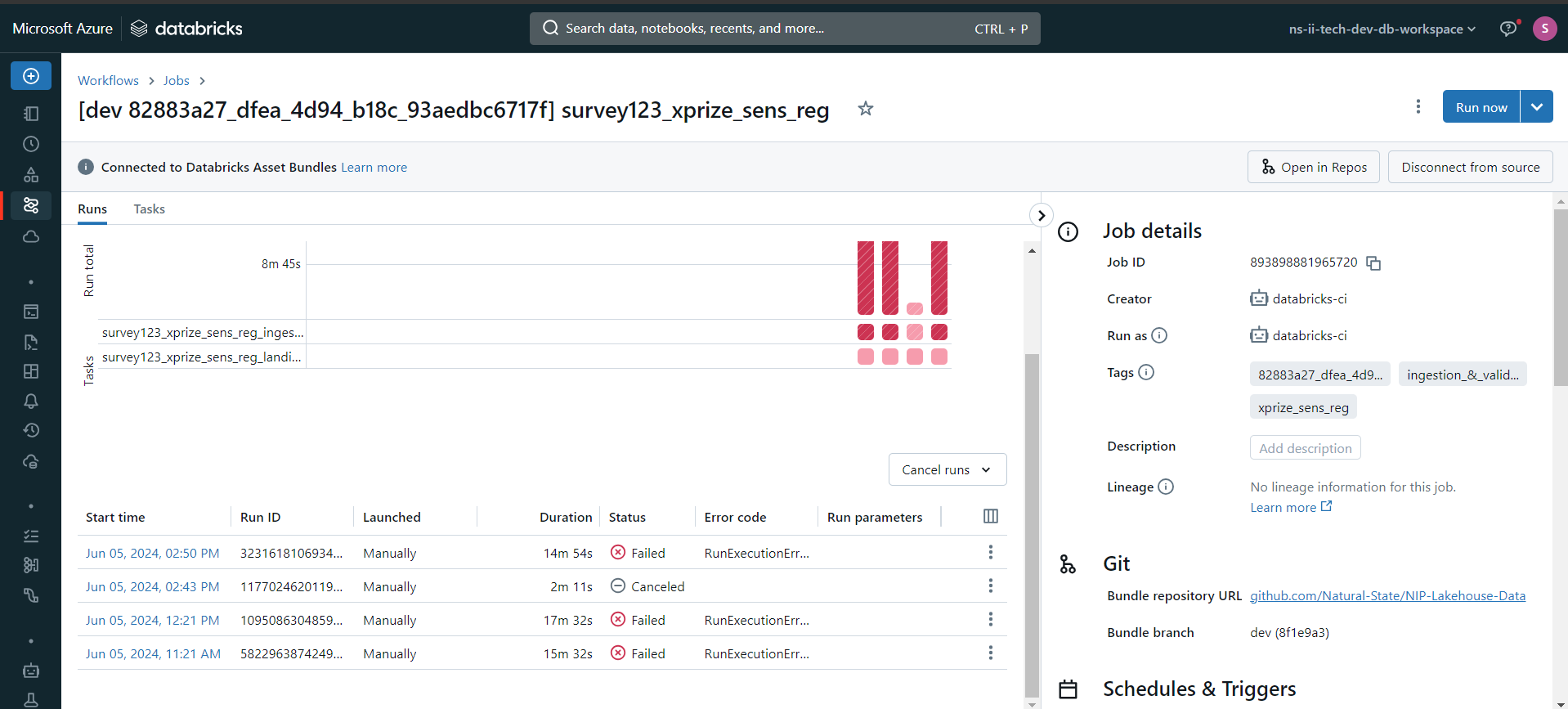1568x709 pixels.
Task: Click Open in Repos button
Action: (1314, 167)
